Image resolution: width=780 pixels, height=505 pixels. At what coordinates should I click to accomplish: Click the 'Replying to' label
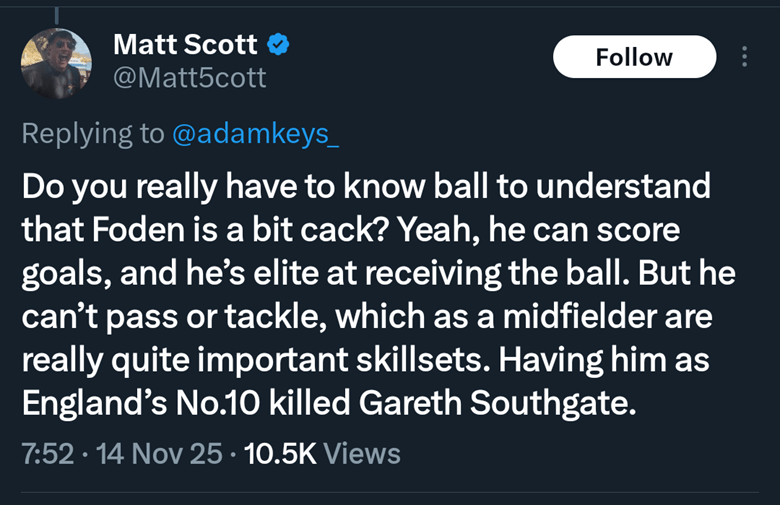coord(93,134)
